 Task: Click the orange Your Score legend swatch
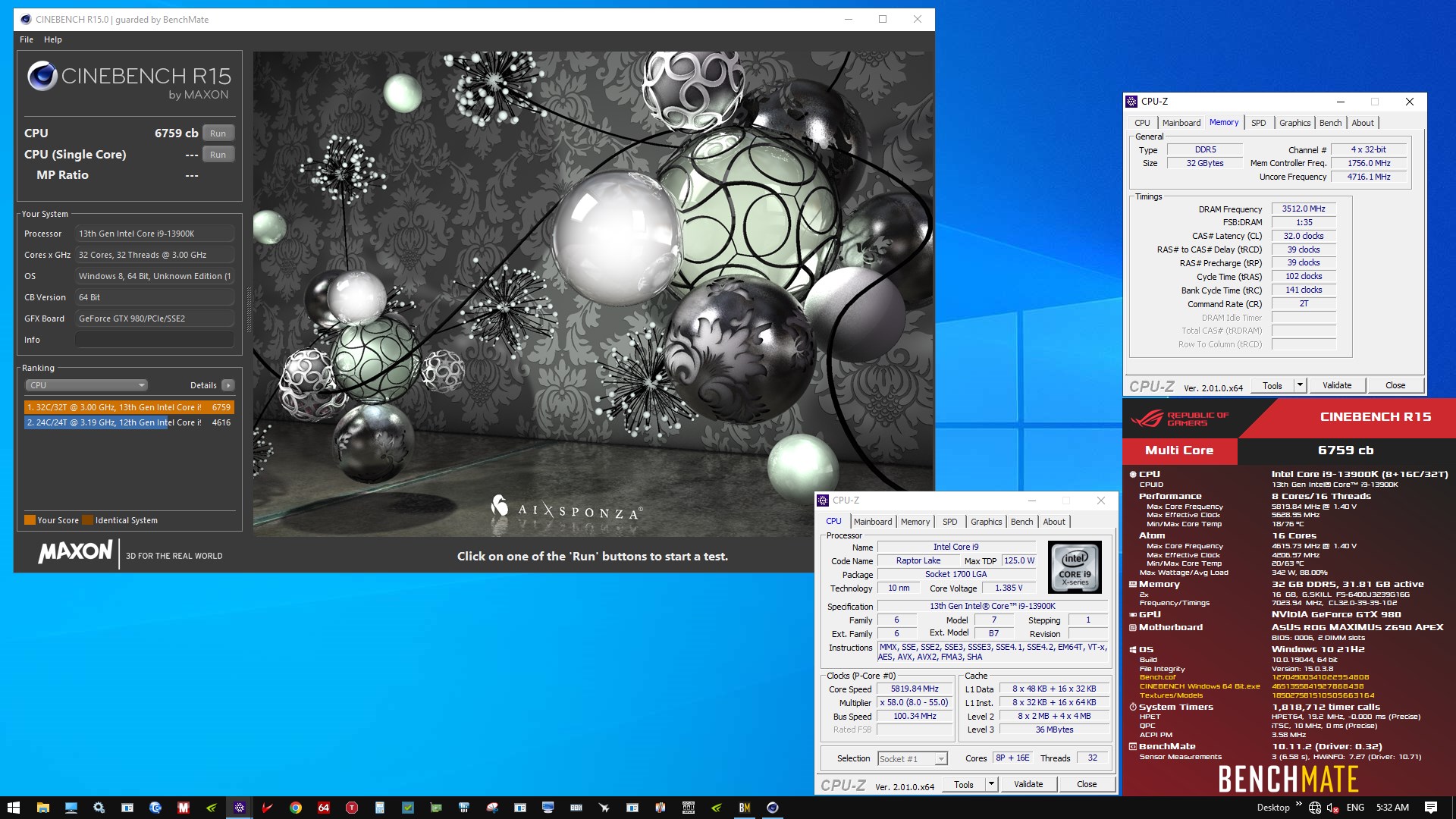click(x=30, y=520)
